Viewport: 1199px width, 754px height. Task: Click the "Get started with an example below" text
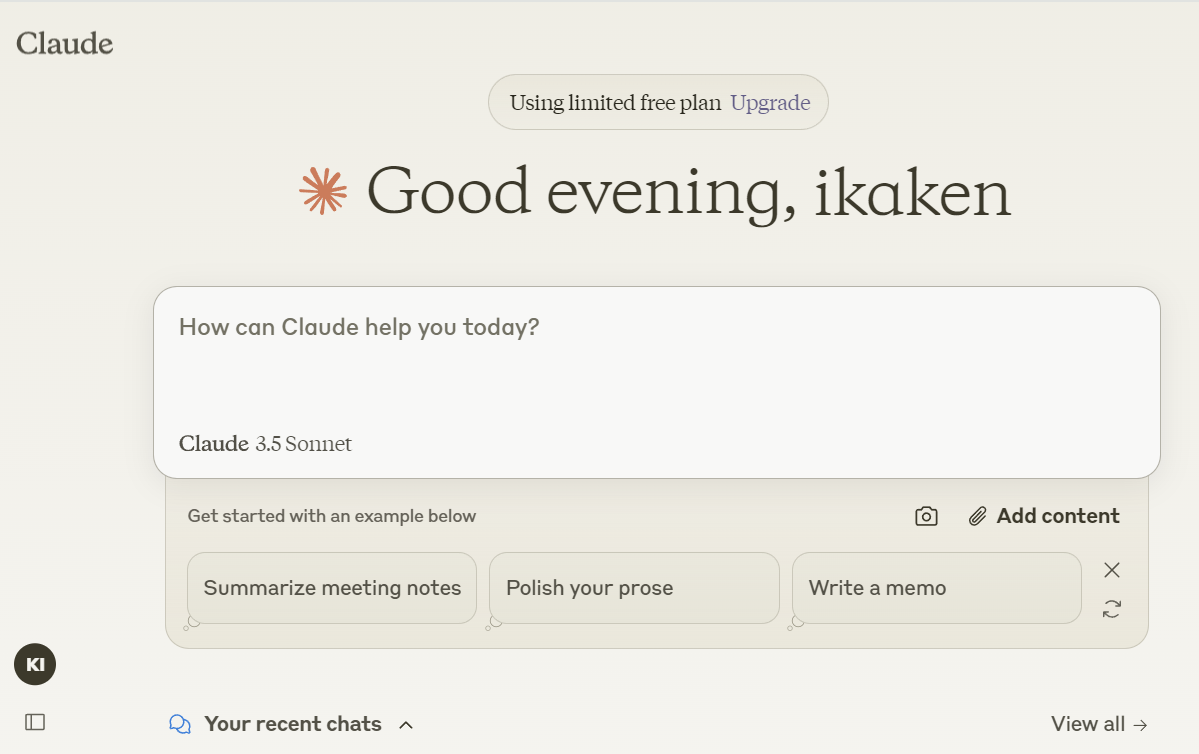[332, 516]
